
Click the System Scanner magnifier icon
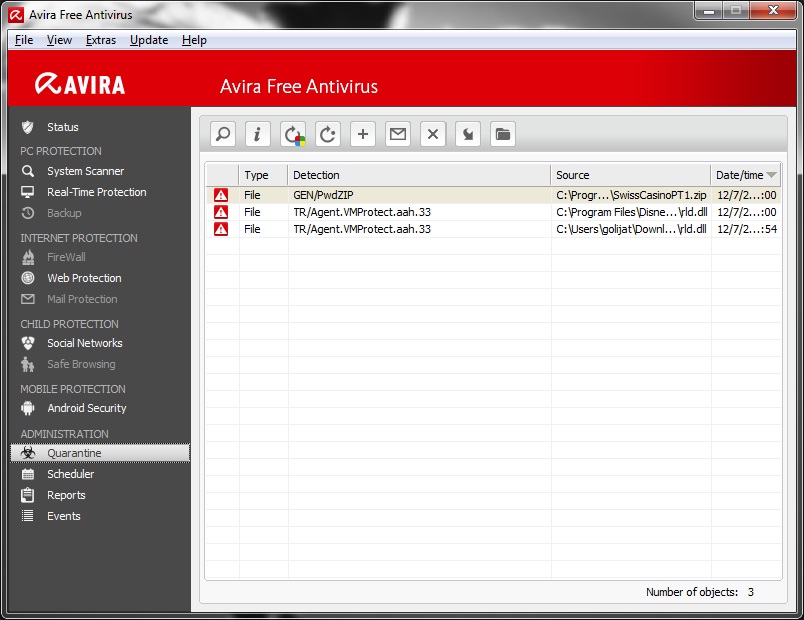point(28,171)
